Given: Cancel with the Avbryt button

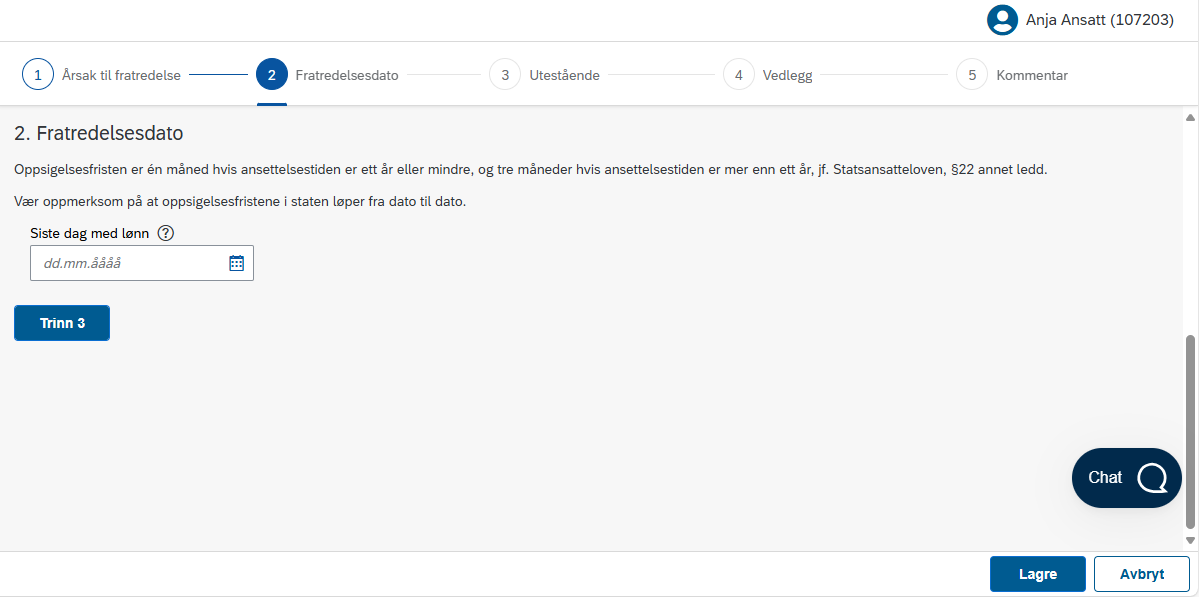Looking at the screenshot, I should [1142, 574].
